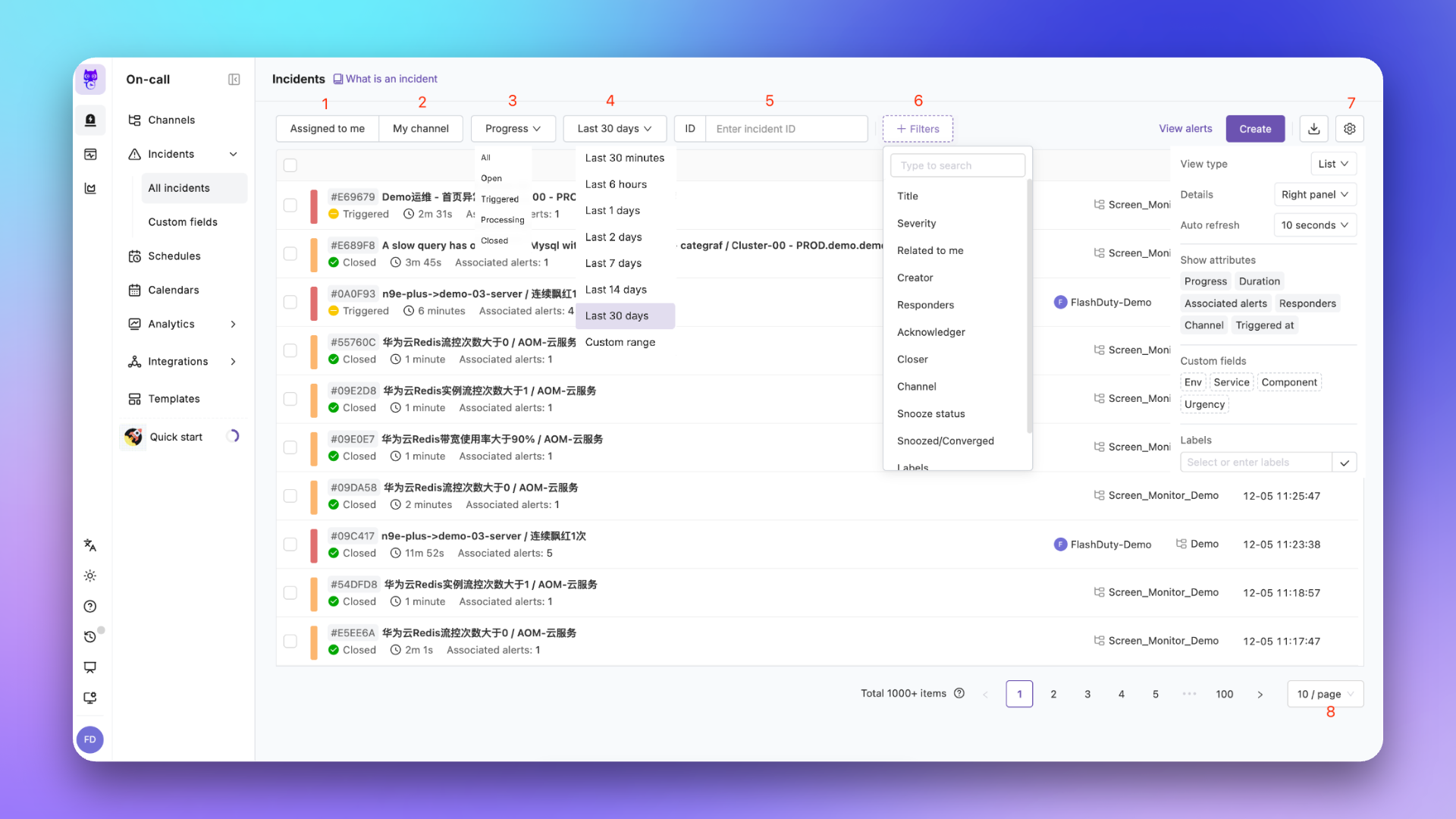Click the FD user avatar
Screen dimensions: 1456x819
[90, 739]
